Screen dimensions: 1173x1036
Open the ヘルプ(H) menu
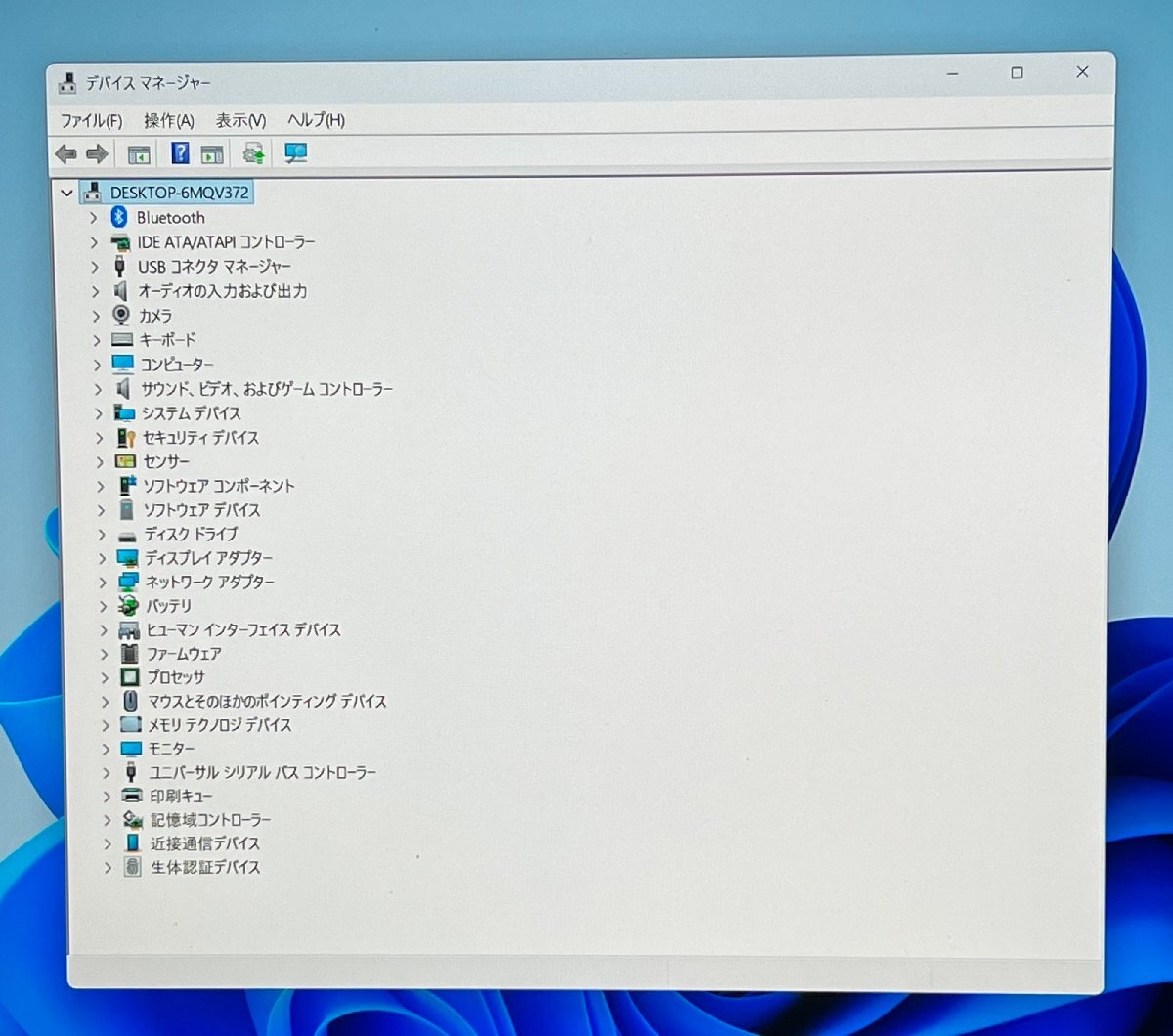pos(316,120)
